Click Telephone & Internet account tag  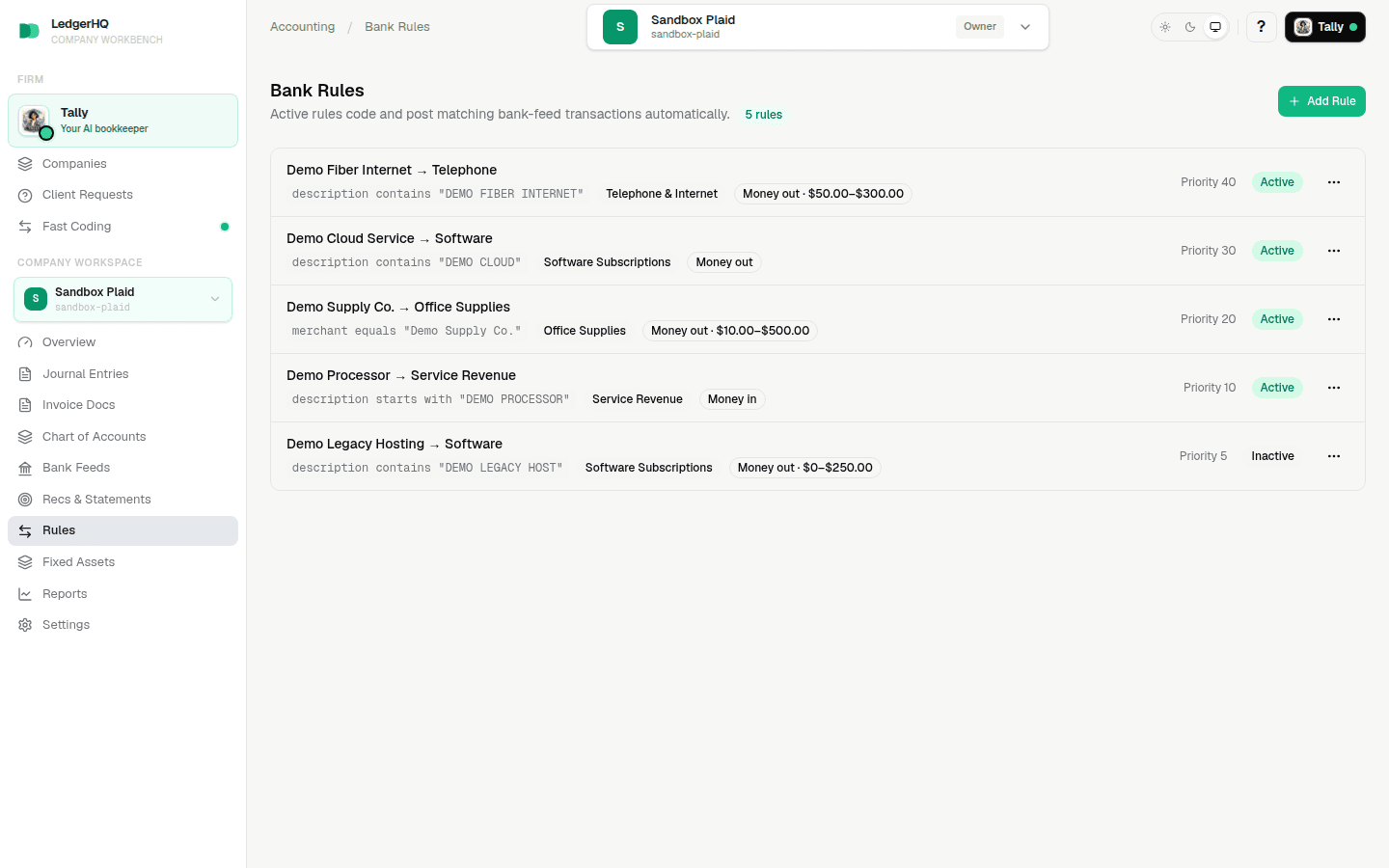click(662, 194)
